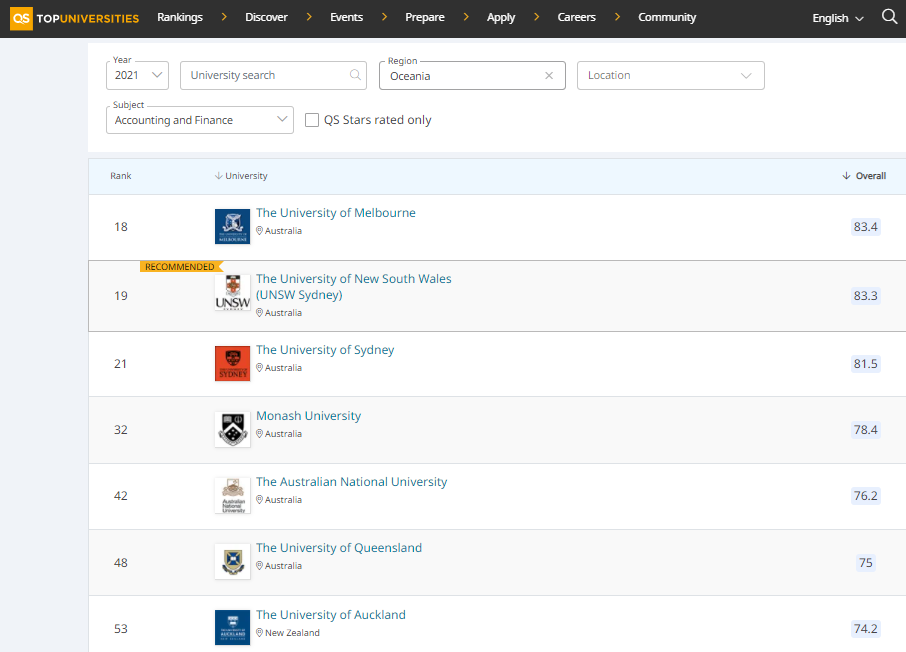Click the Monash University shield logo
The image size is (906, 652).
(x=232, y=429)
